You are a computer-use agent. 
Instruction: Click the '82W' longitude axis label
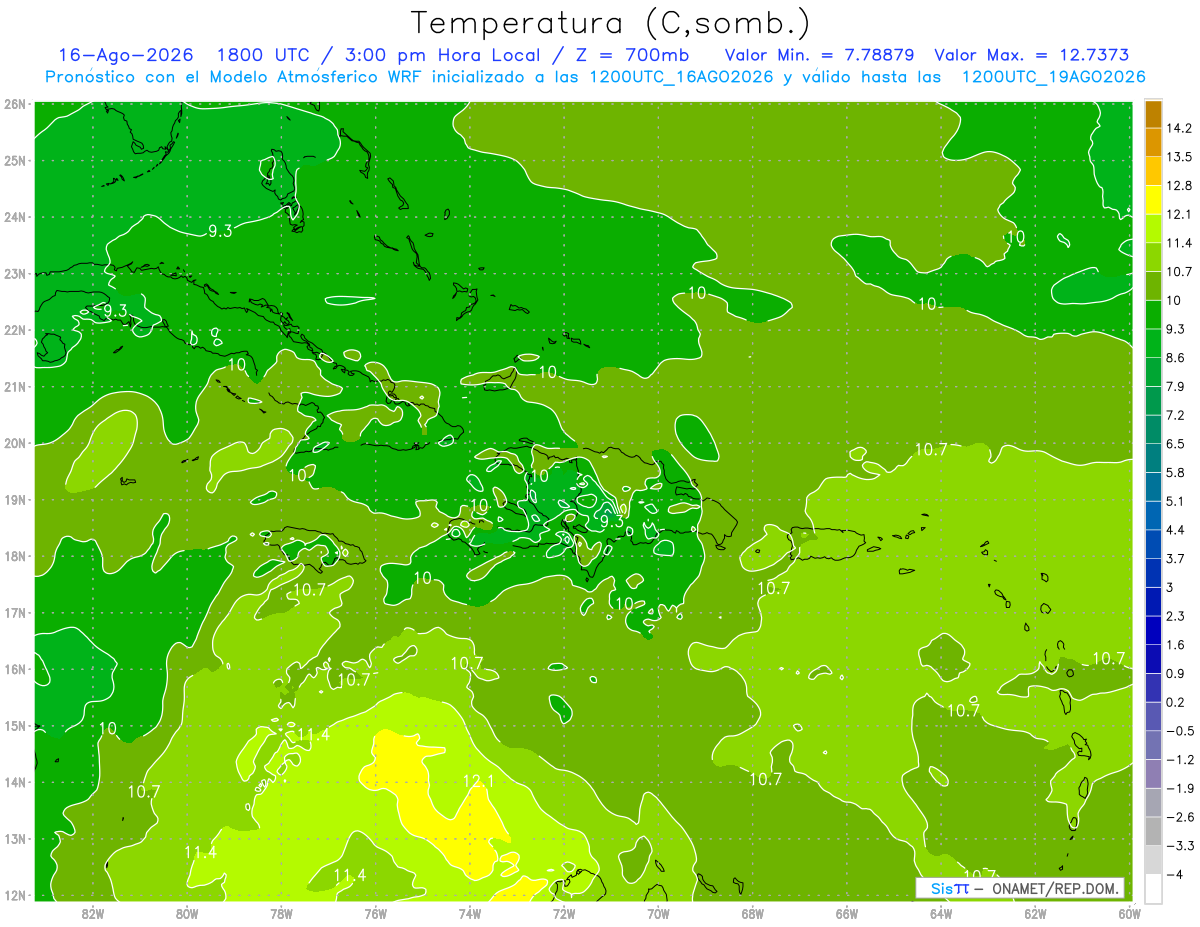pyautogui.click(x=93, y=913)
